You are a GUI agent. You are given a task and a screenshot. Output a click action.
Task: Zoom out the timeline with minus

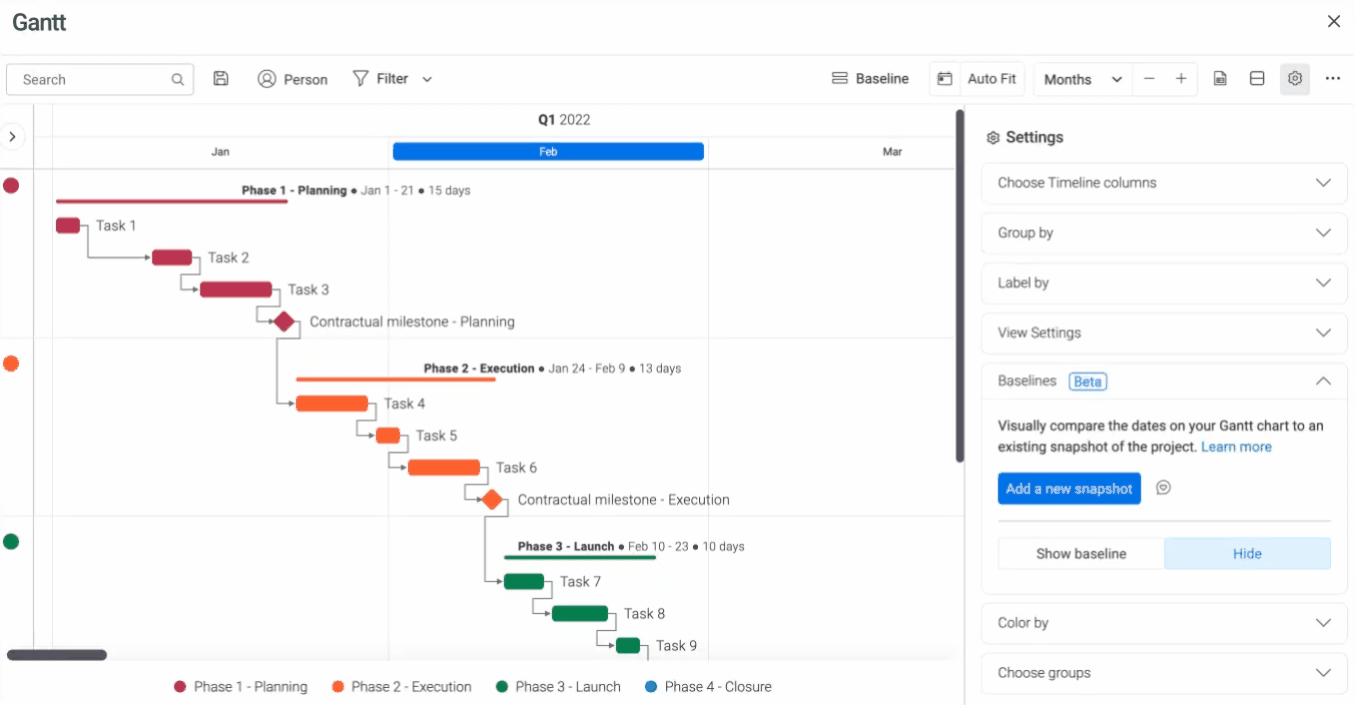(1149, 79)
